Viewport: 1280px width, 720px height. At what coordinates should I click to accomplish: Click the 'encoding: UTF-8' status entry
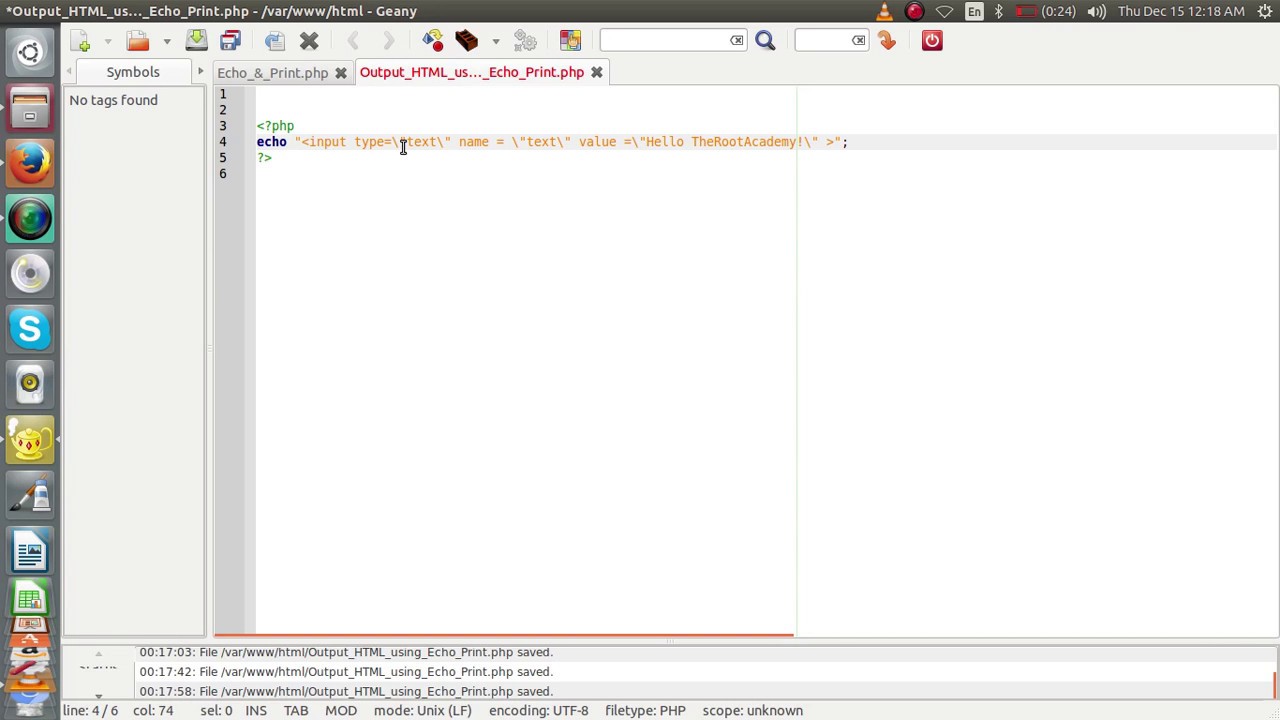click(x=538, y=711)
